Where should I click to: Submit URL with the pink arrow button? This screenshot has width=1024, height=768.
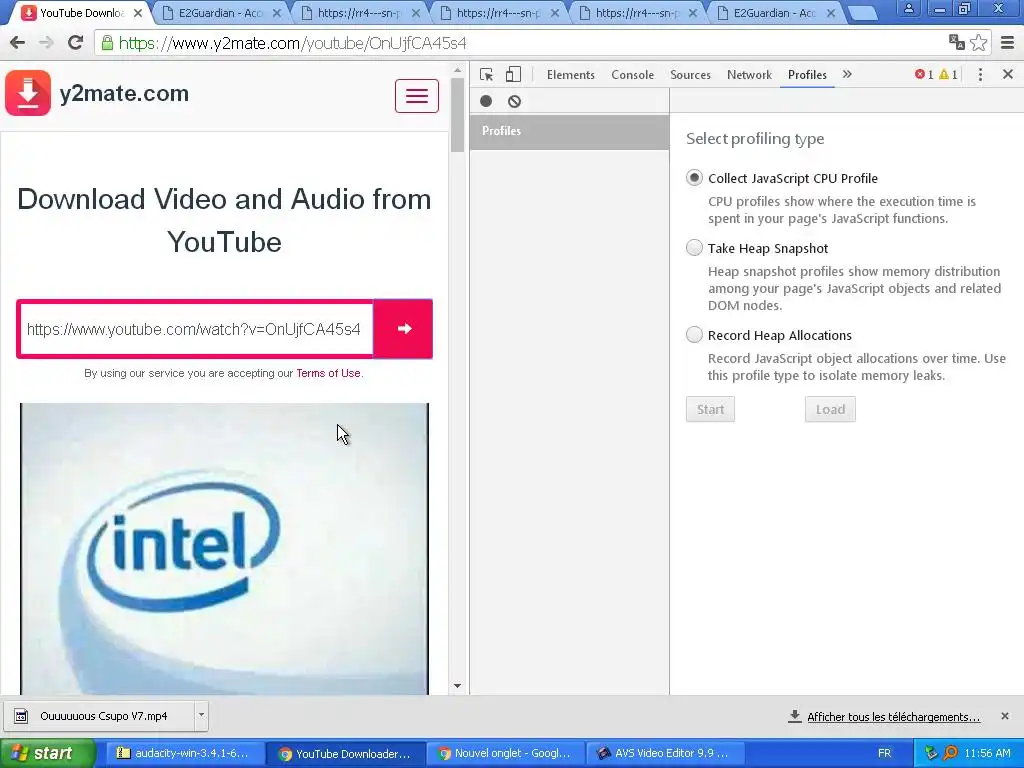click(404, 328)
